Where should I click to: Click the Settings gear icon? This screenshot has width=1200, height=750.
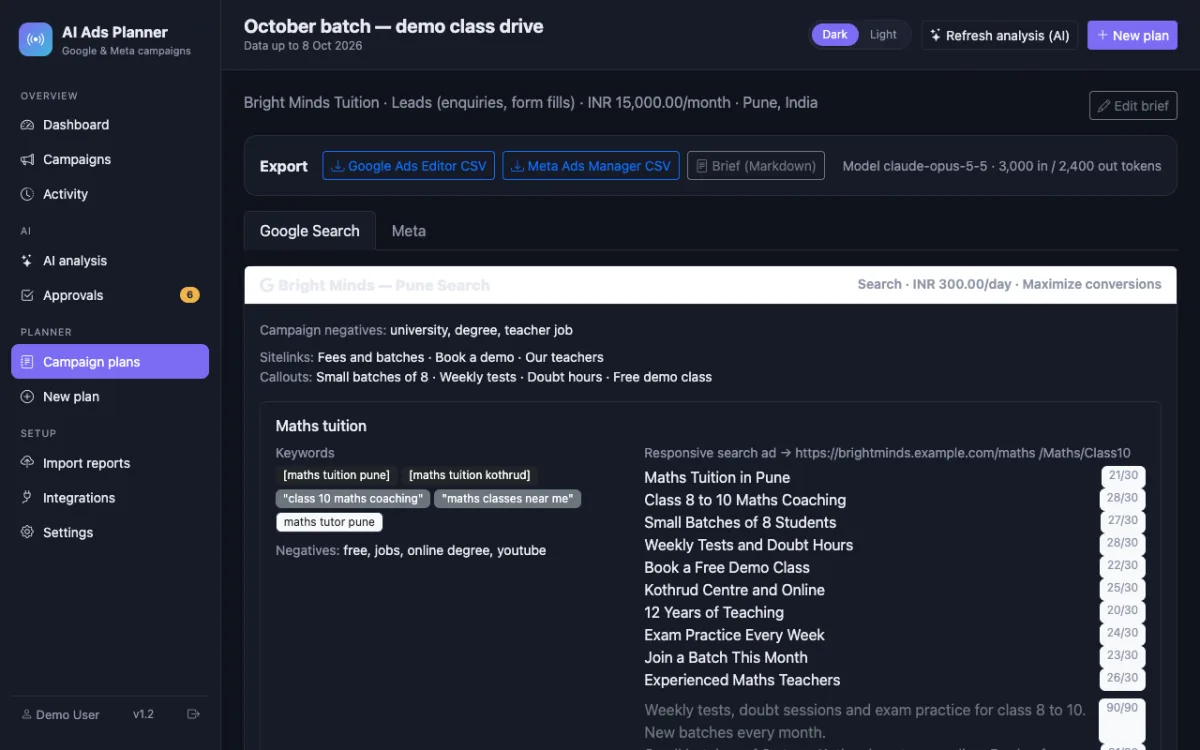[27, 532]
